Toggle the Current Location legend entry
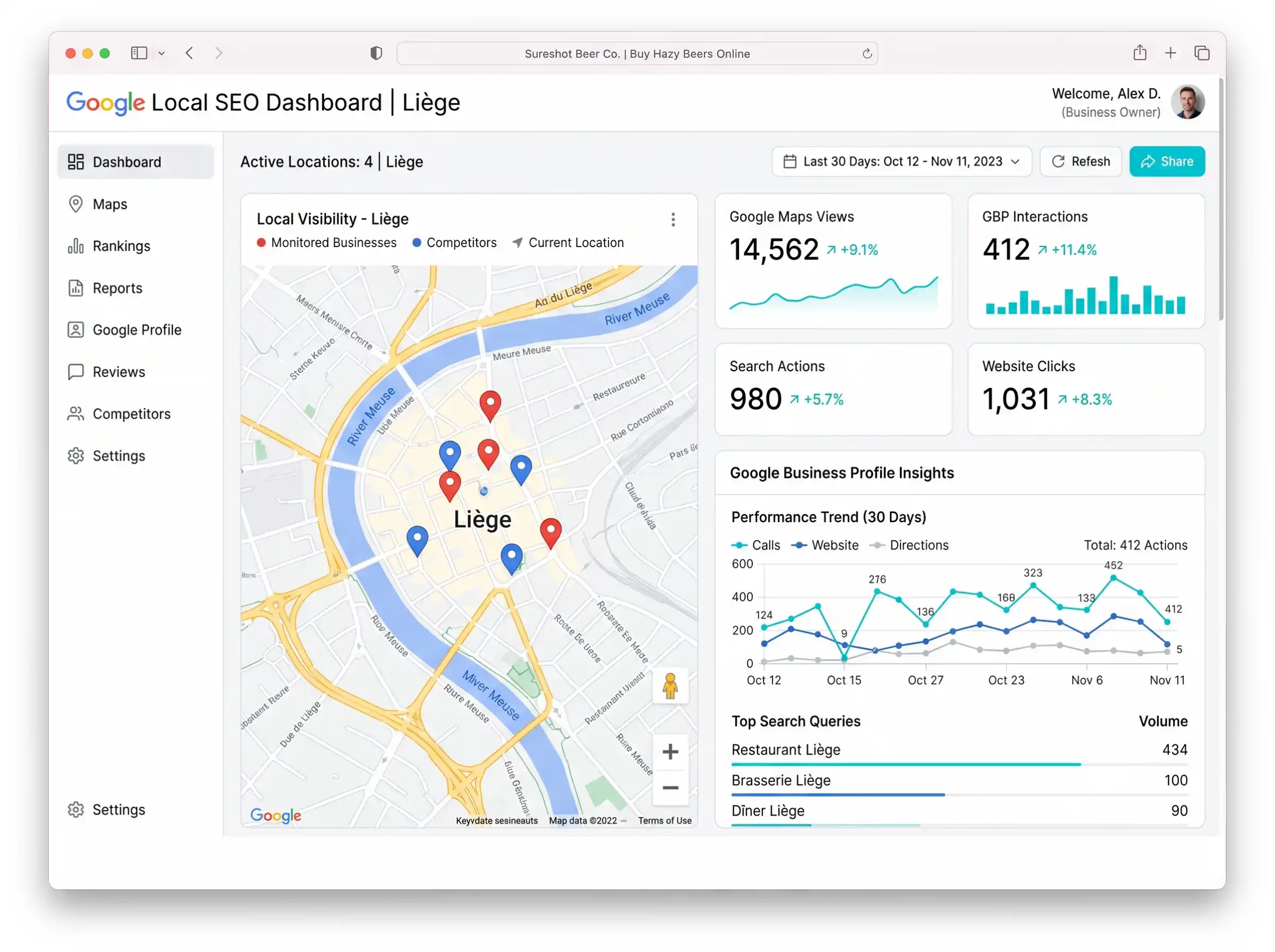 pos(568,243)
